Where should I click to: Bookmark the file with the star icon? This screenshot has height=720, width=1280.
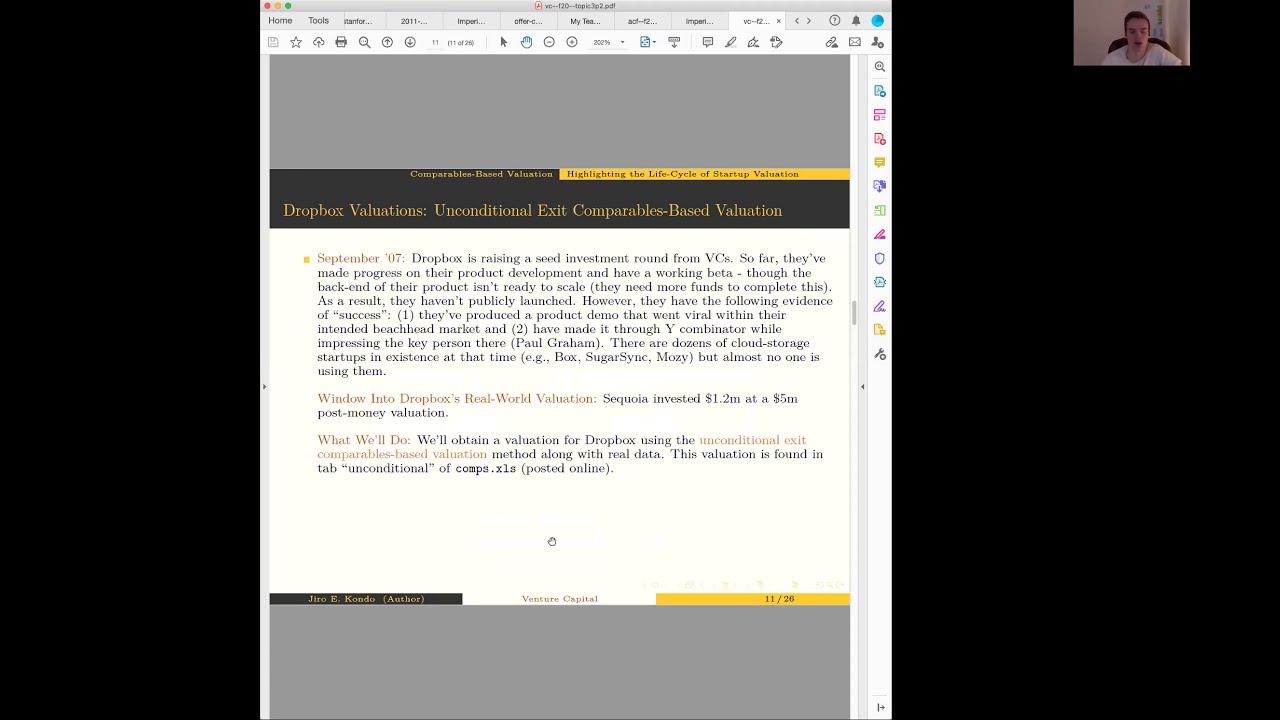pyautogui.click(x=296, y=42)
